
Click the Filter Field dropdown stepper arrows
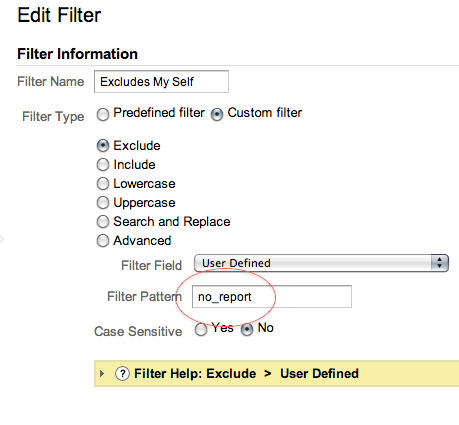440,263
